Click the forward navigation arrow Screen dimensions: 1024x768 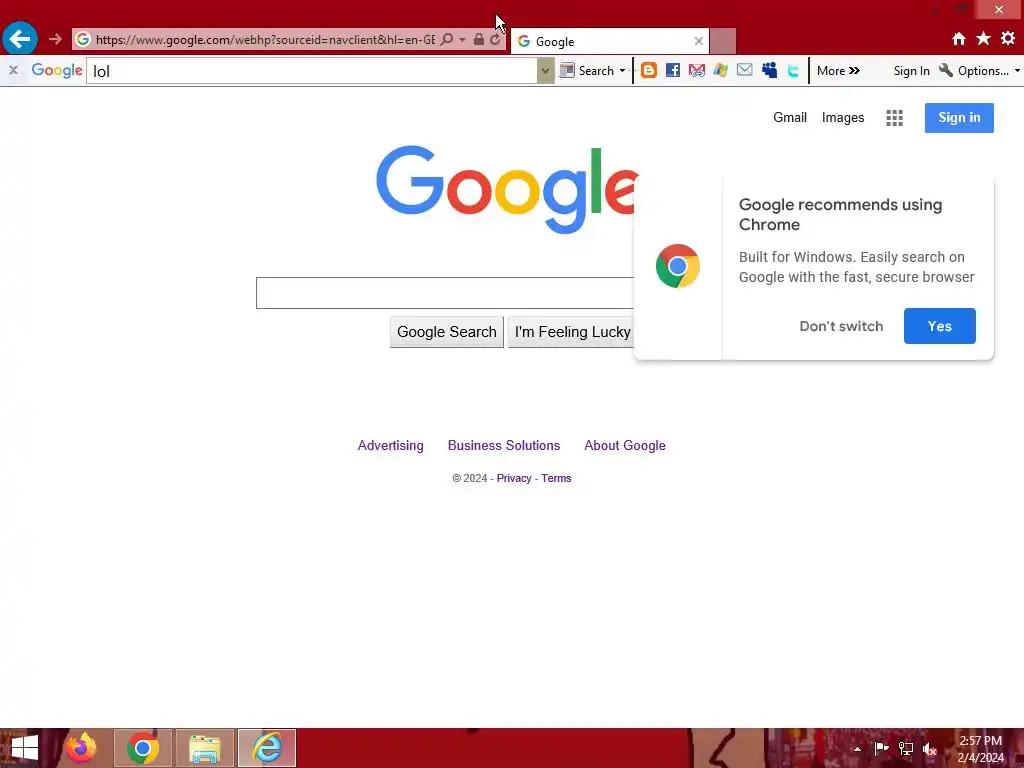coord(55,40)
